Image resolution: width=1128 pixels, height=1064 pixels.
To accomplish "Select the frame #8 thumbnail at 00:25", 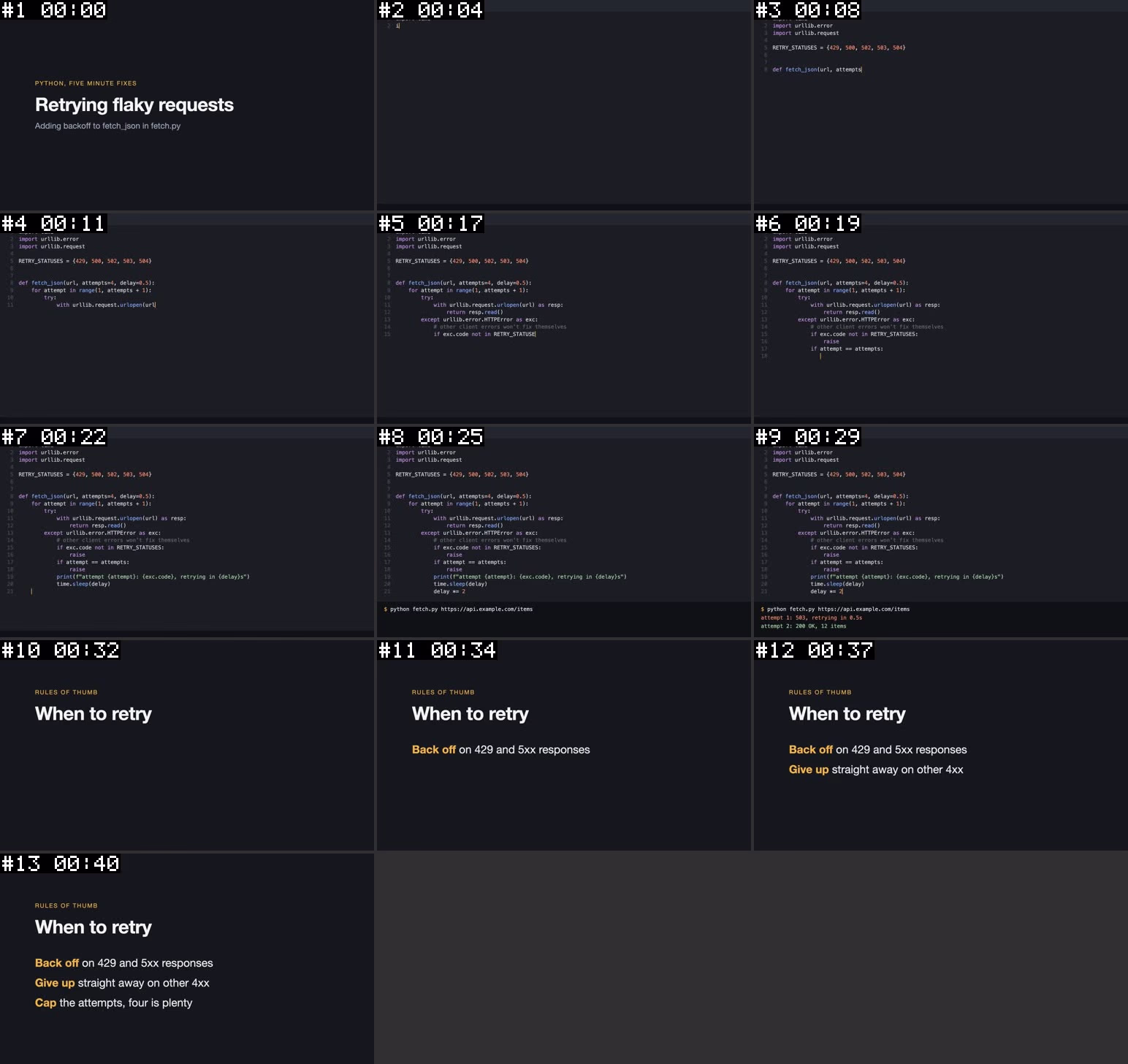I will (564, 532).
